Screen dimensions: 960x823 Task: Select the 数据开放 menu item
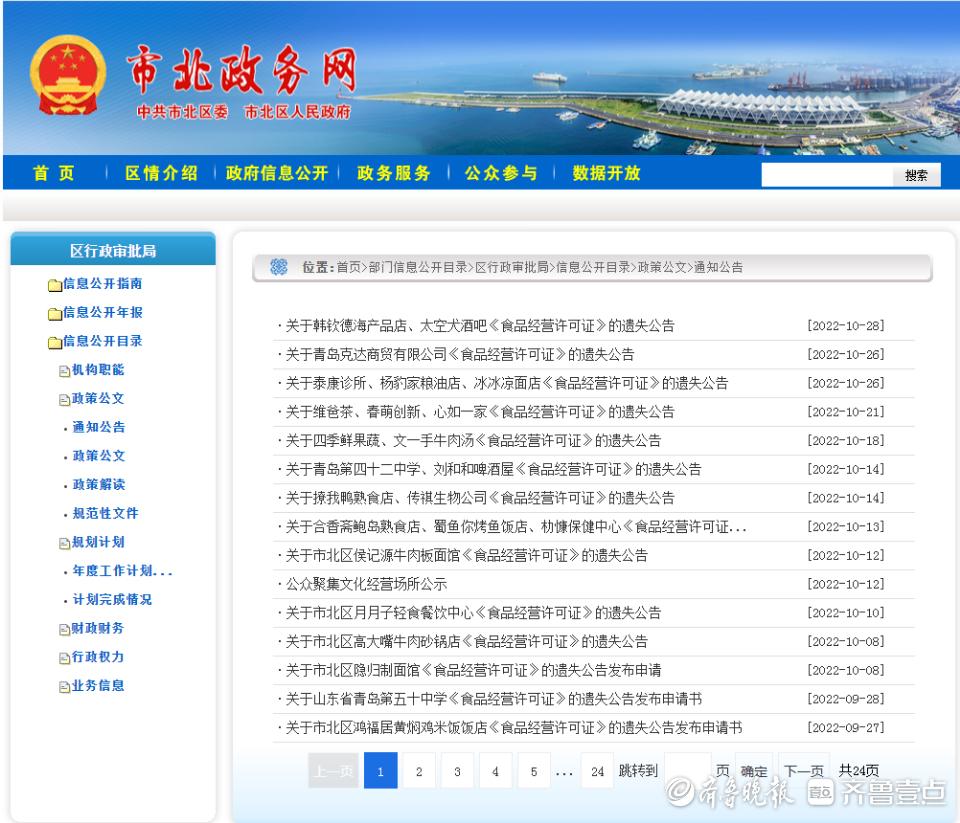[605, 172]
